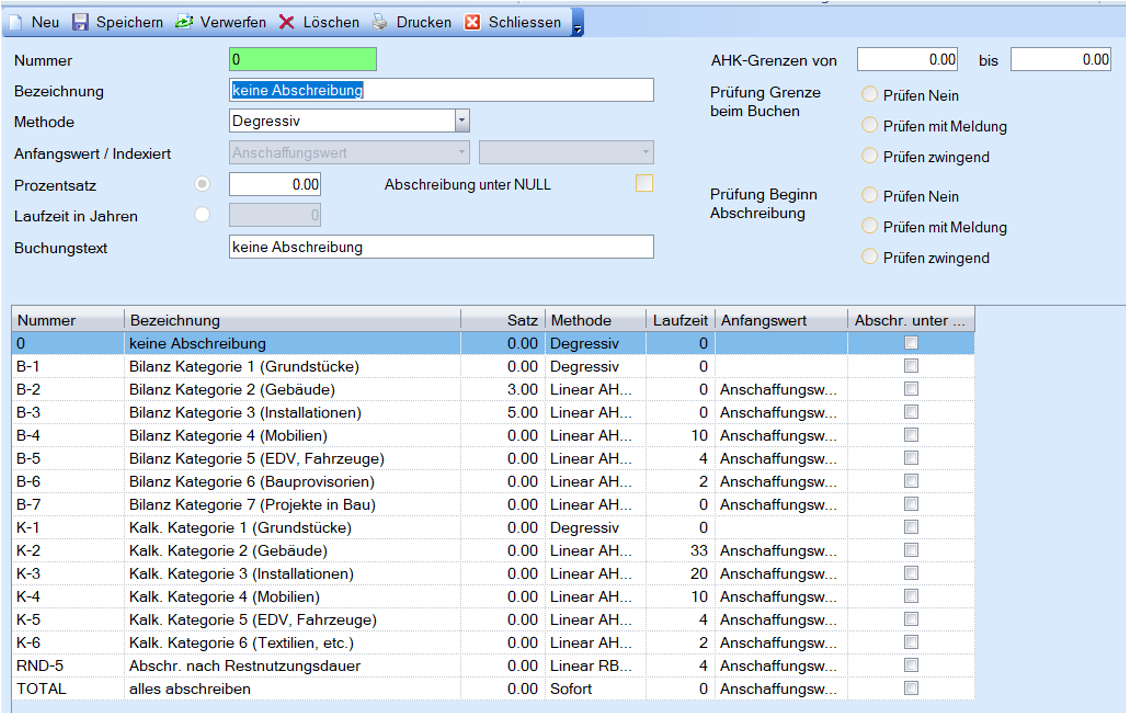Open the Methode dropdown
Image resolution: width=1126 pixels, height=713 pixels.
461,121
